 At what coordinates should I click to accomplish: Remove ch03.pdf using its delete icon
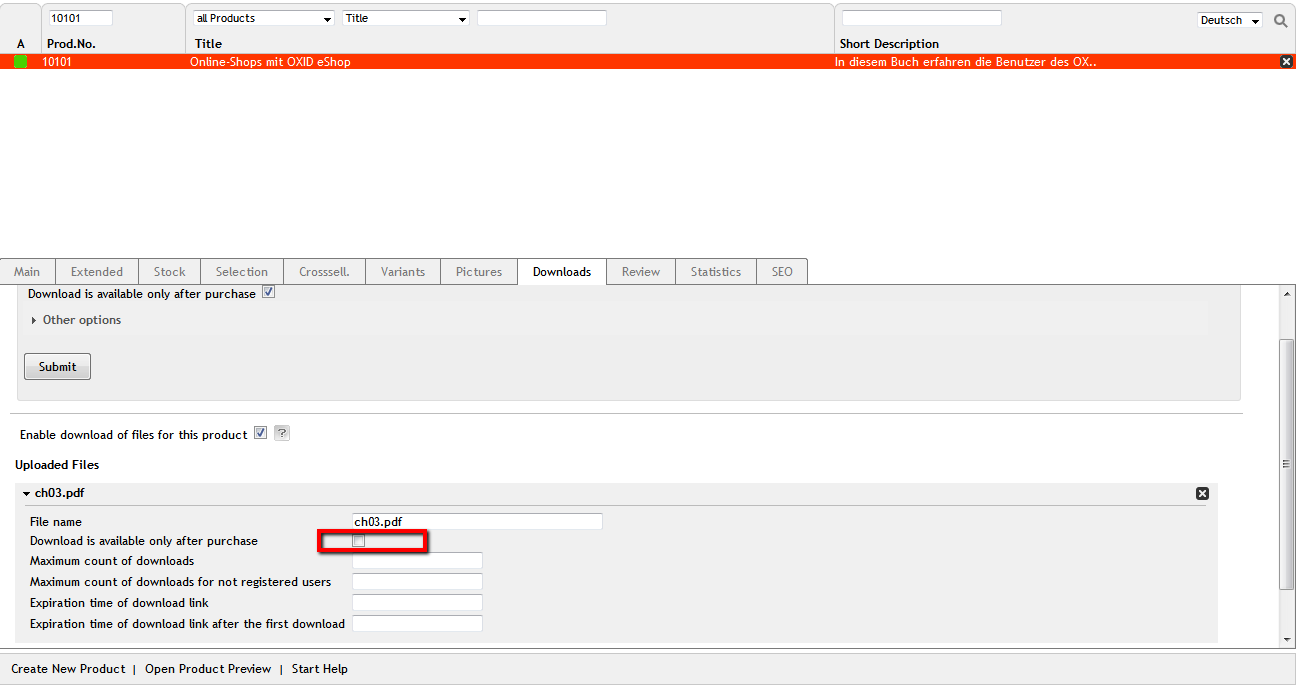pos(1202,493)
